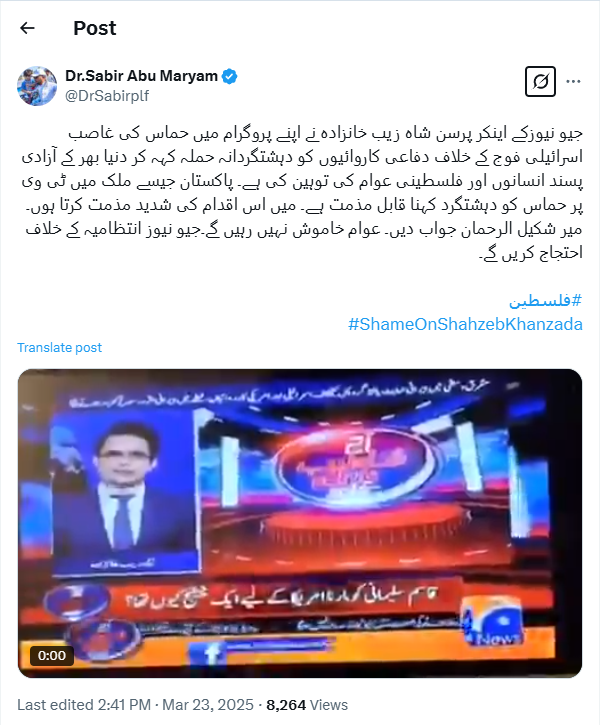
Task: View the 8,264 Views count
Action: pos(307,705)
